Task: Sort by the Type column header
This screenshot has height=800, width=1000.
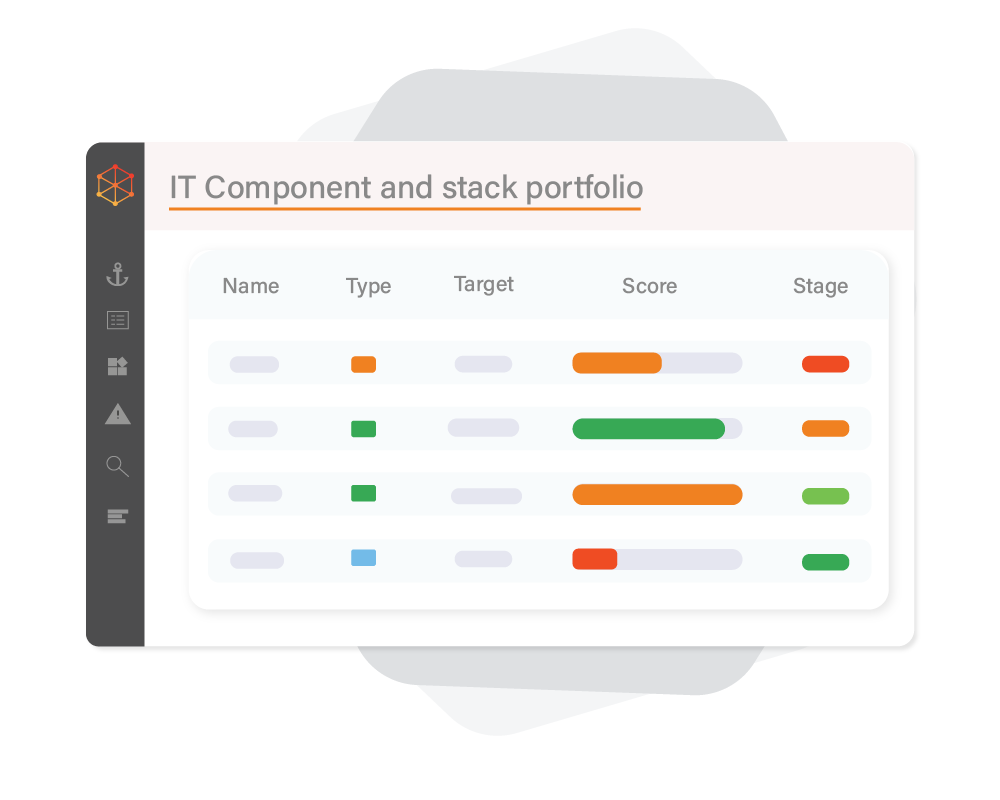Action: [368, 286]
